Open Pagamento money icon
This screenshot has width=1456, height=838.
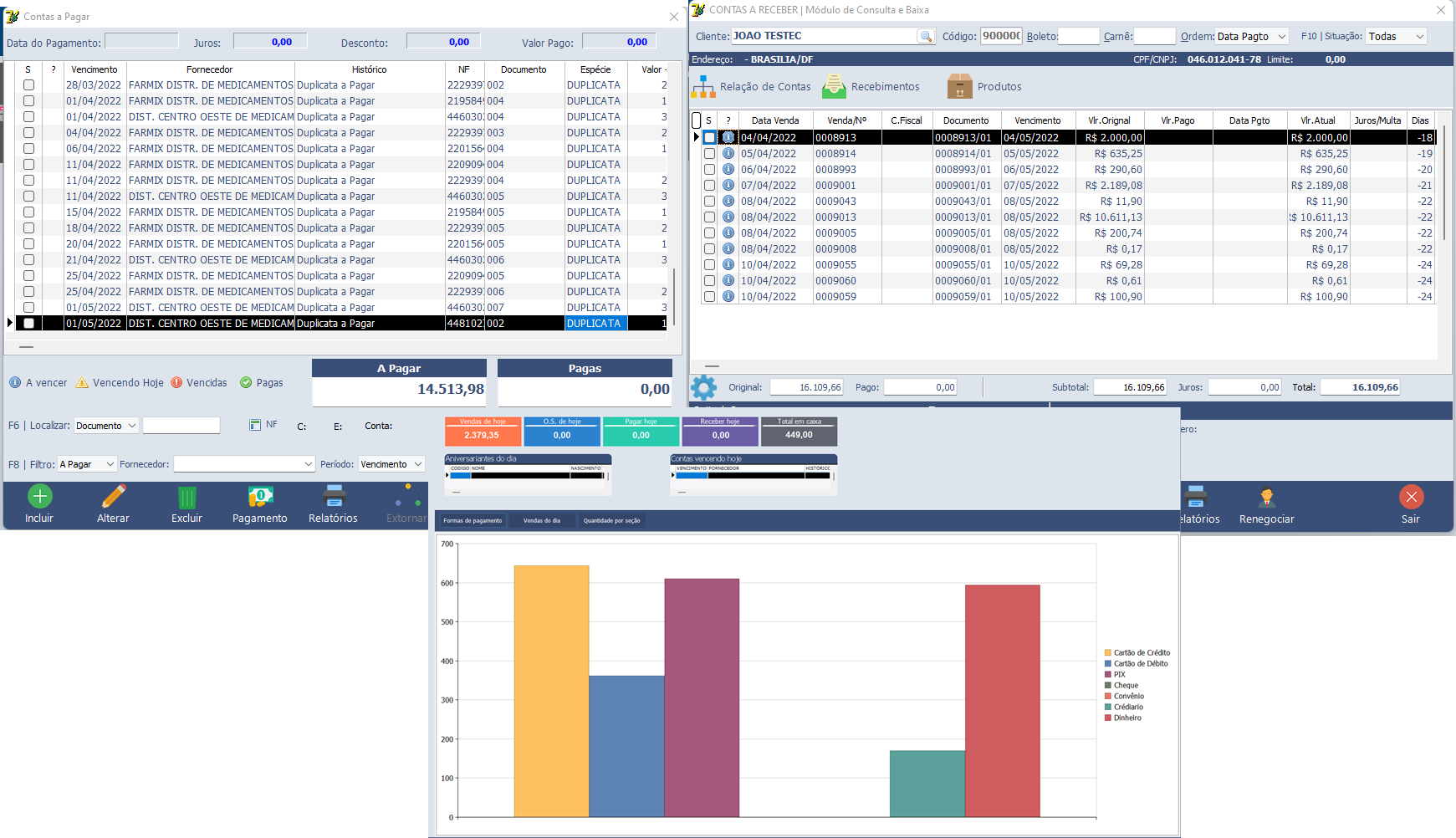260,497
